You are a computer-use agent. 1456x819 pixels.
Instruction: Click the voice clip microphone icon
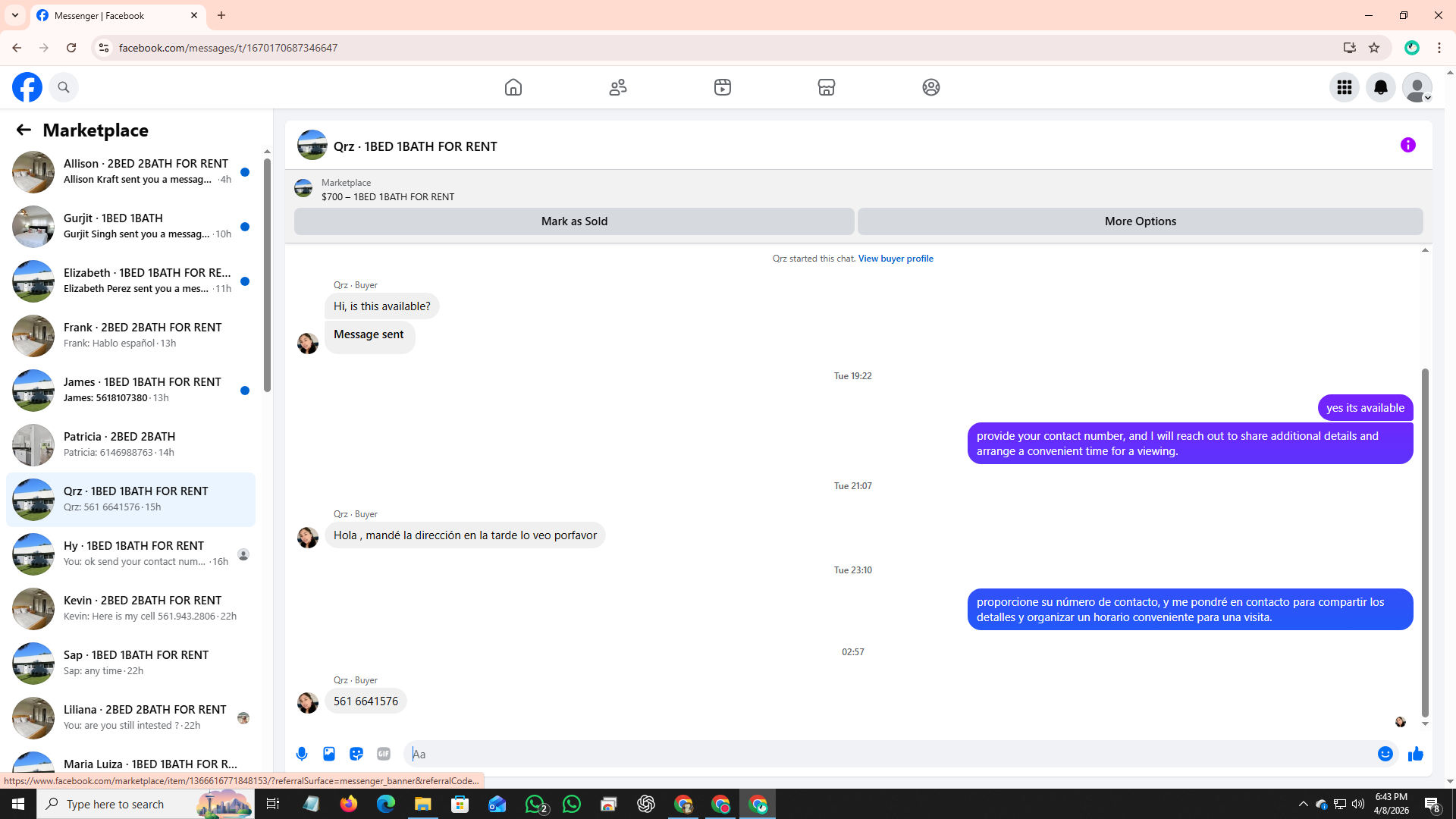pyautogui.click(x=302, y=754)
